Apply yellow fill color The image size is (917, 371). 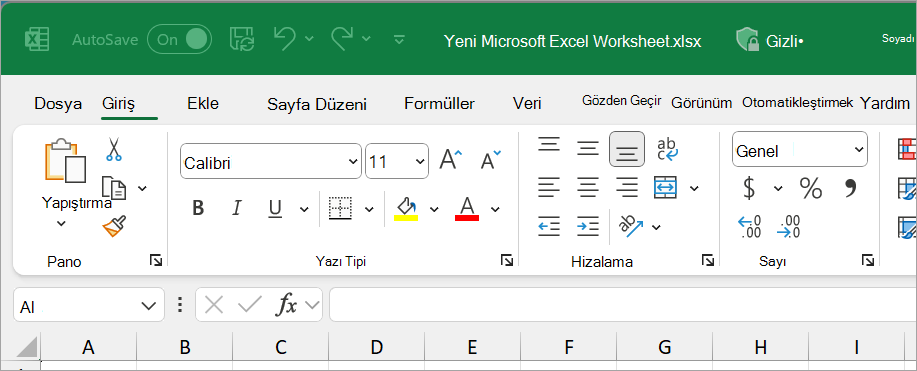[406, 208]
